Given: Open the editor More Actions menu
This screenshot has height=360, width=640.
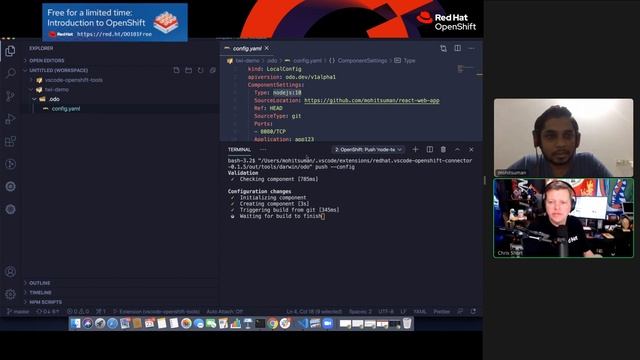Looking at the screenshot, I should (x=471, y=48).
